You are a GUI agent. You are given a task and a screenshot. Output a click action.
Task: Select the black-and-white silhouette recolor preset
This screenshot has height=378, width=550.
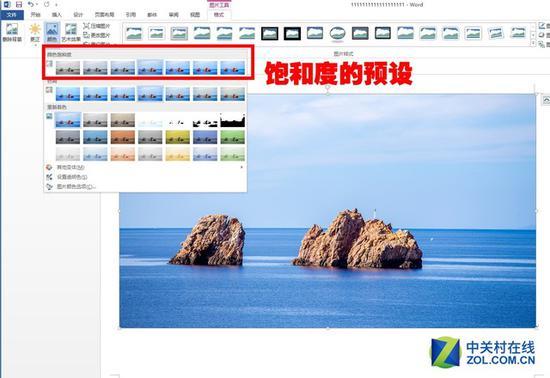[x=233, y=120]
